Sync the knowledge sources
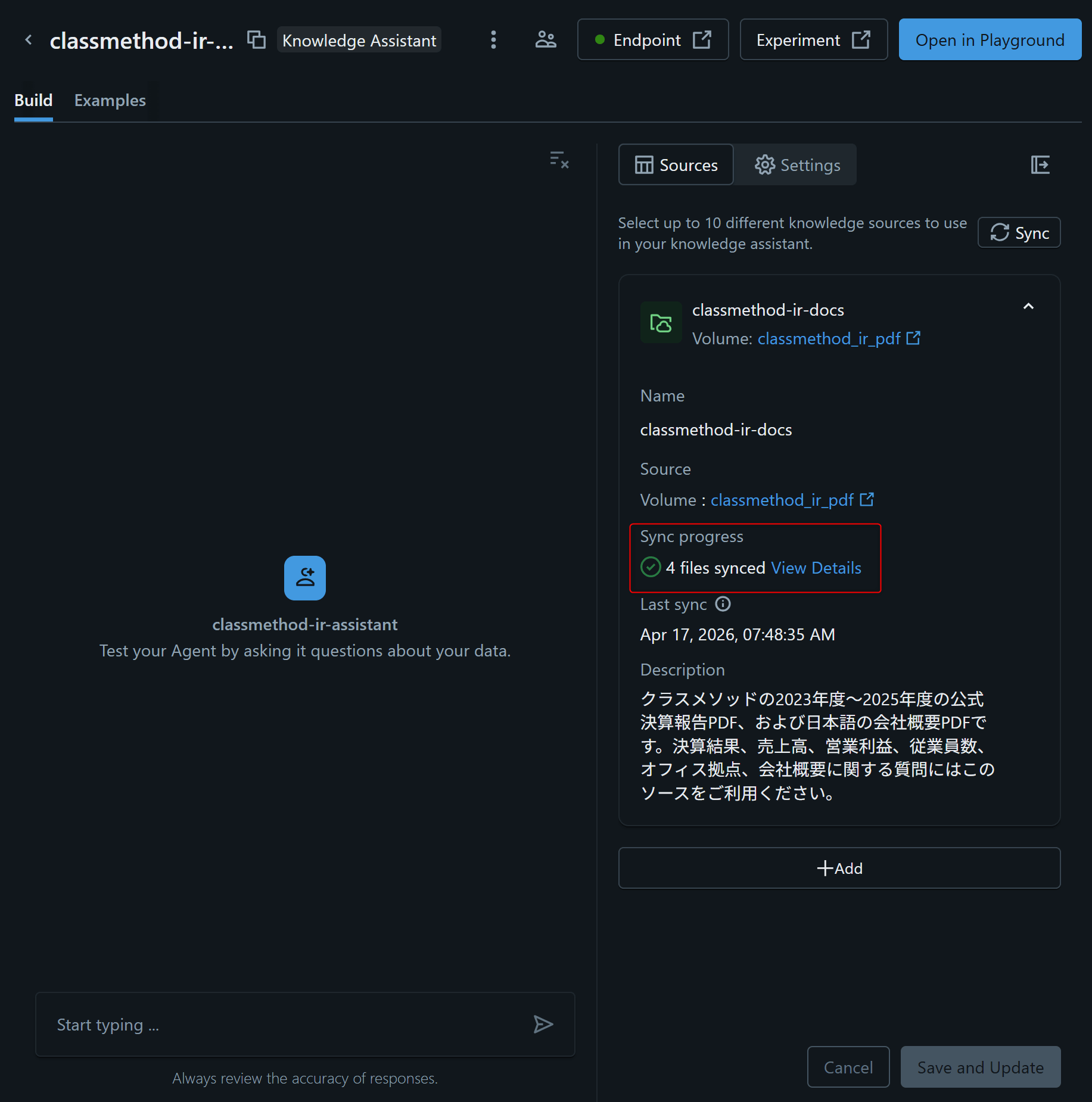 [x=1019, y=233]
